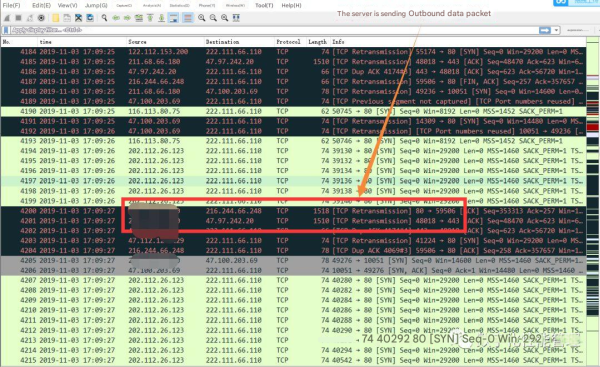Sort by the Protocol column header
The width and height of the screenshot is (600, 367).
(x=290, y=42)
